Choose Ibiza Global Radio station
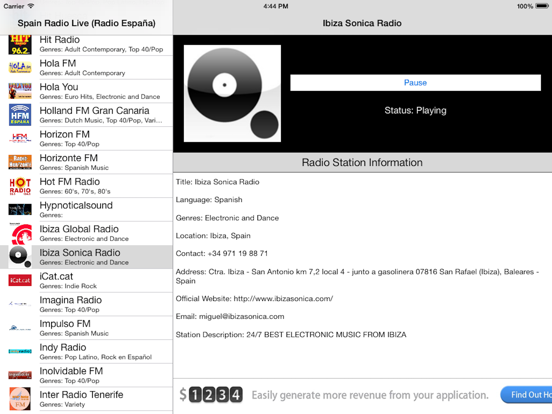 tap(79, 229)
